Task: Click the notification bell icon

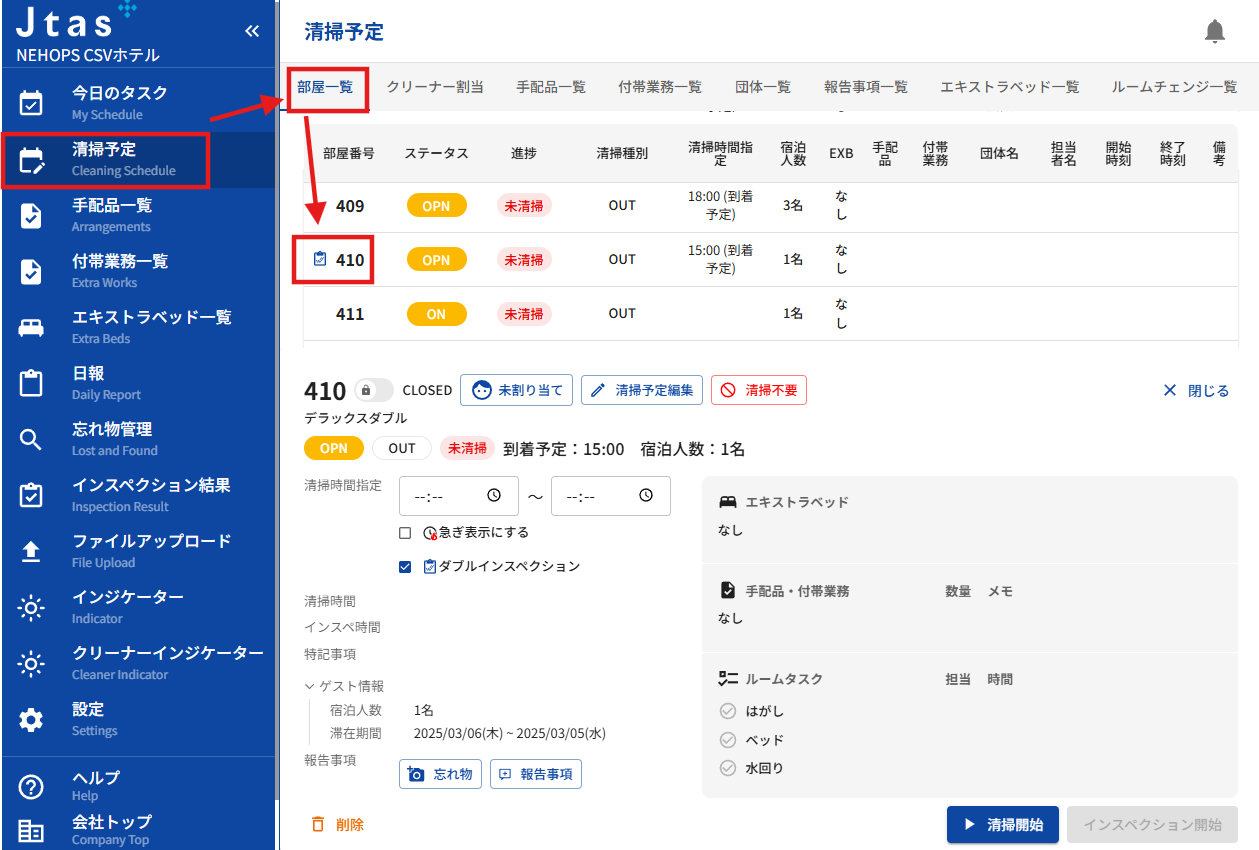Action: [x=1215, y=32]
